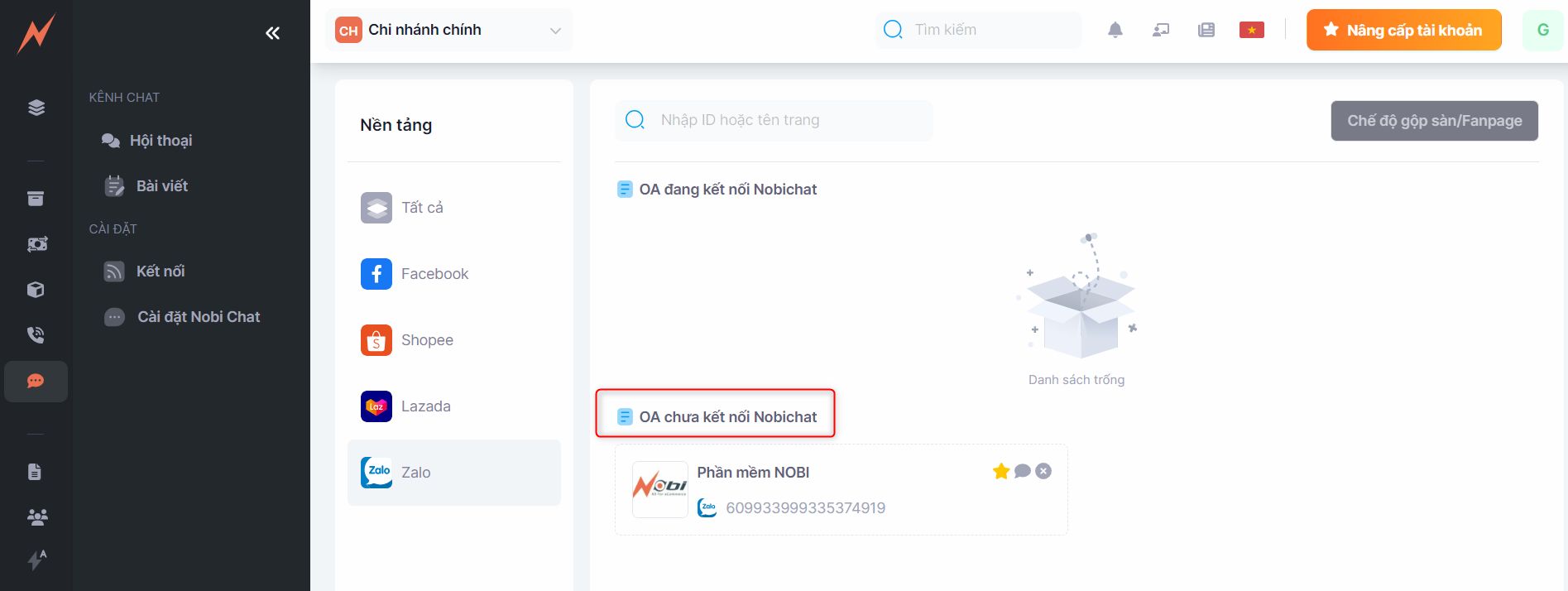Select Lazada platform
Screen dimensions: 1568x591
(454, 406)
